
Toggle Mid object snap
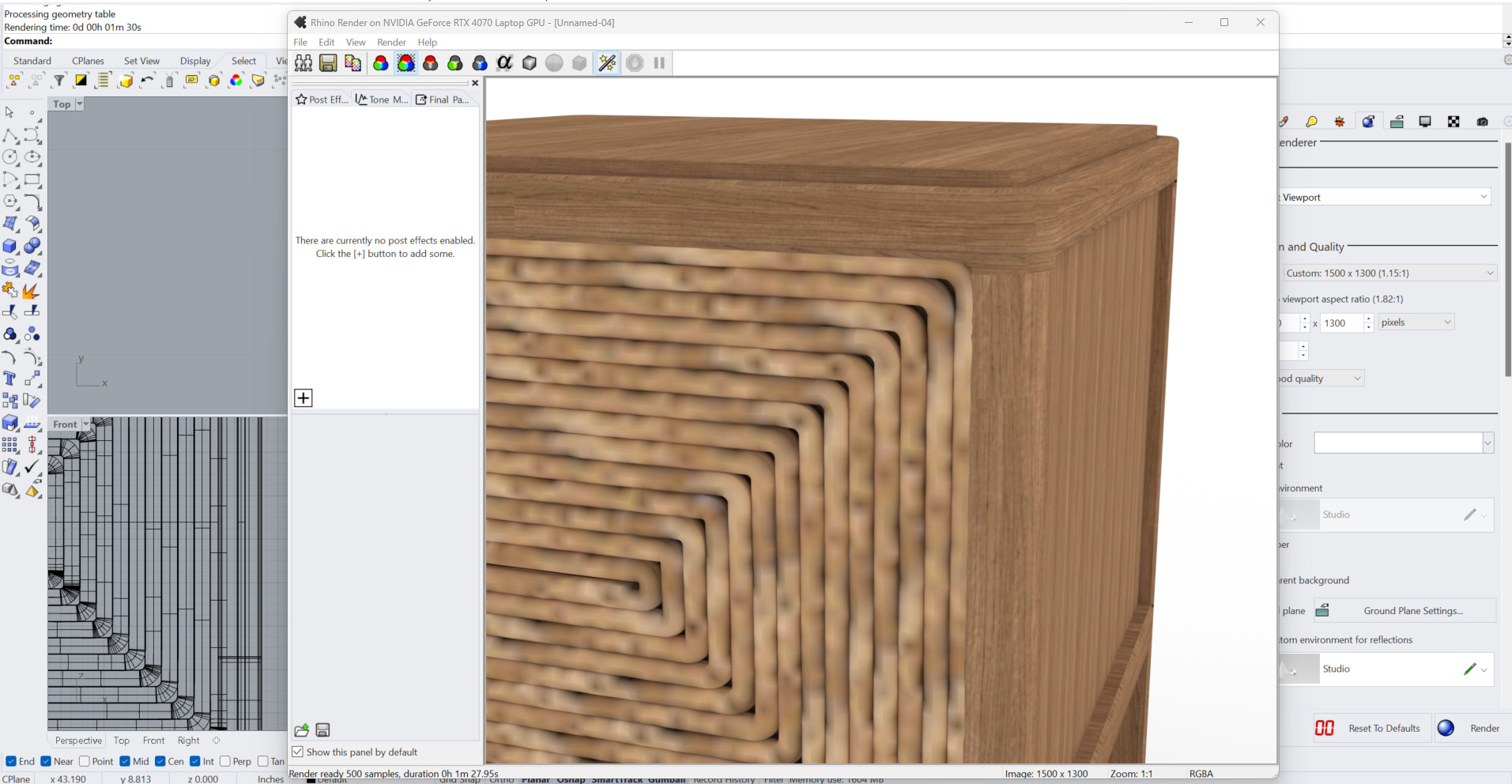point(125,762)
